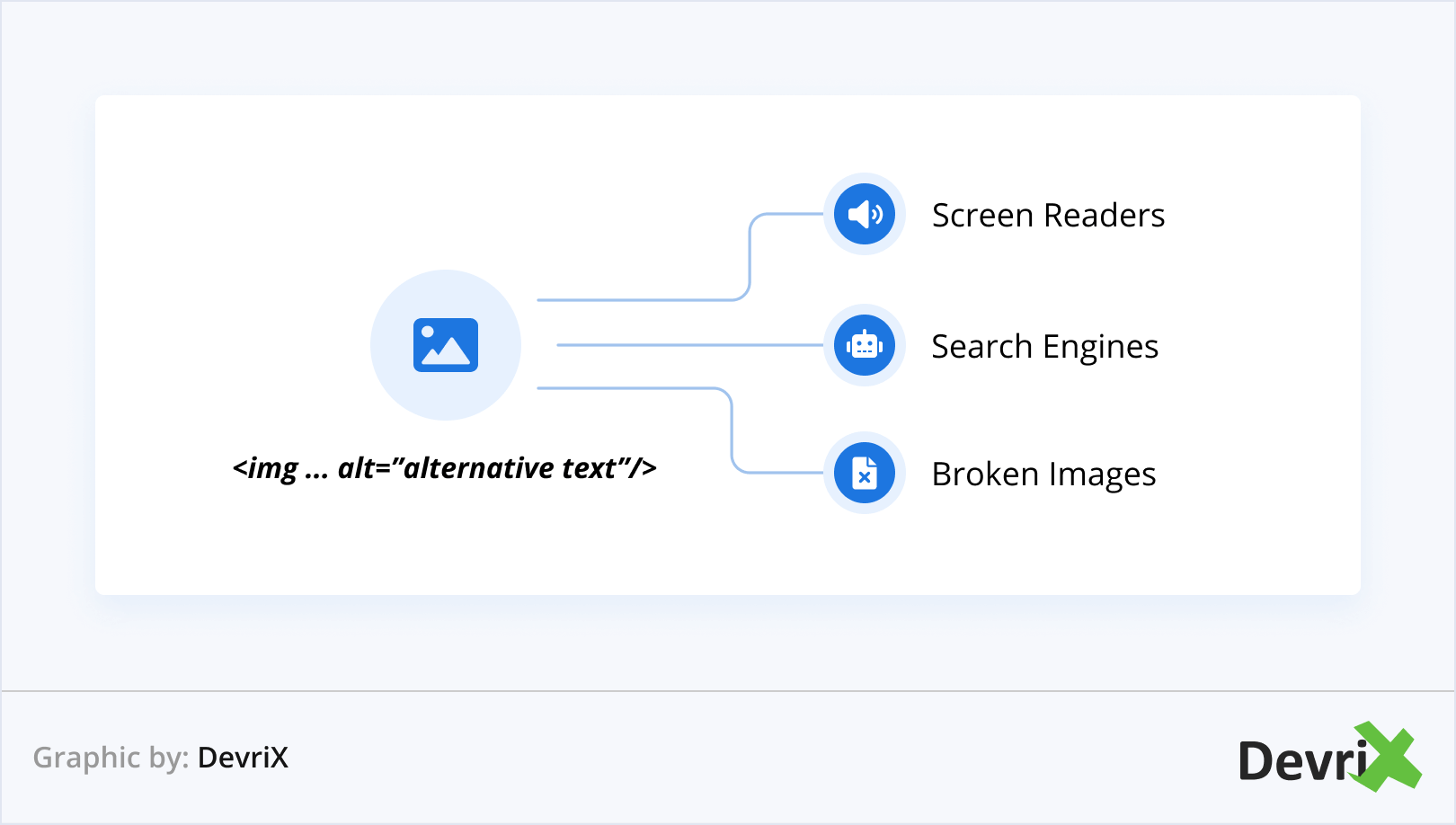This screenshot has width=1456, height=825.
Task: Select the "Search Engines" label
Action: [x=1044, y=347]
